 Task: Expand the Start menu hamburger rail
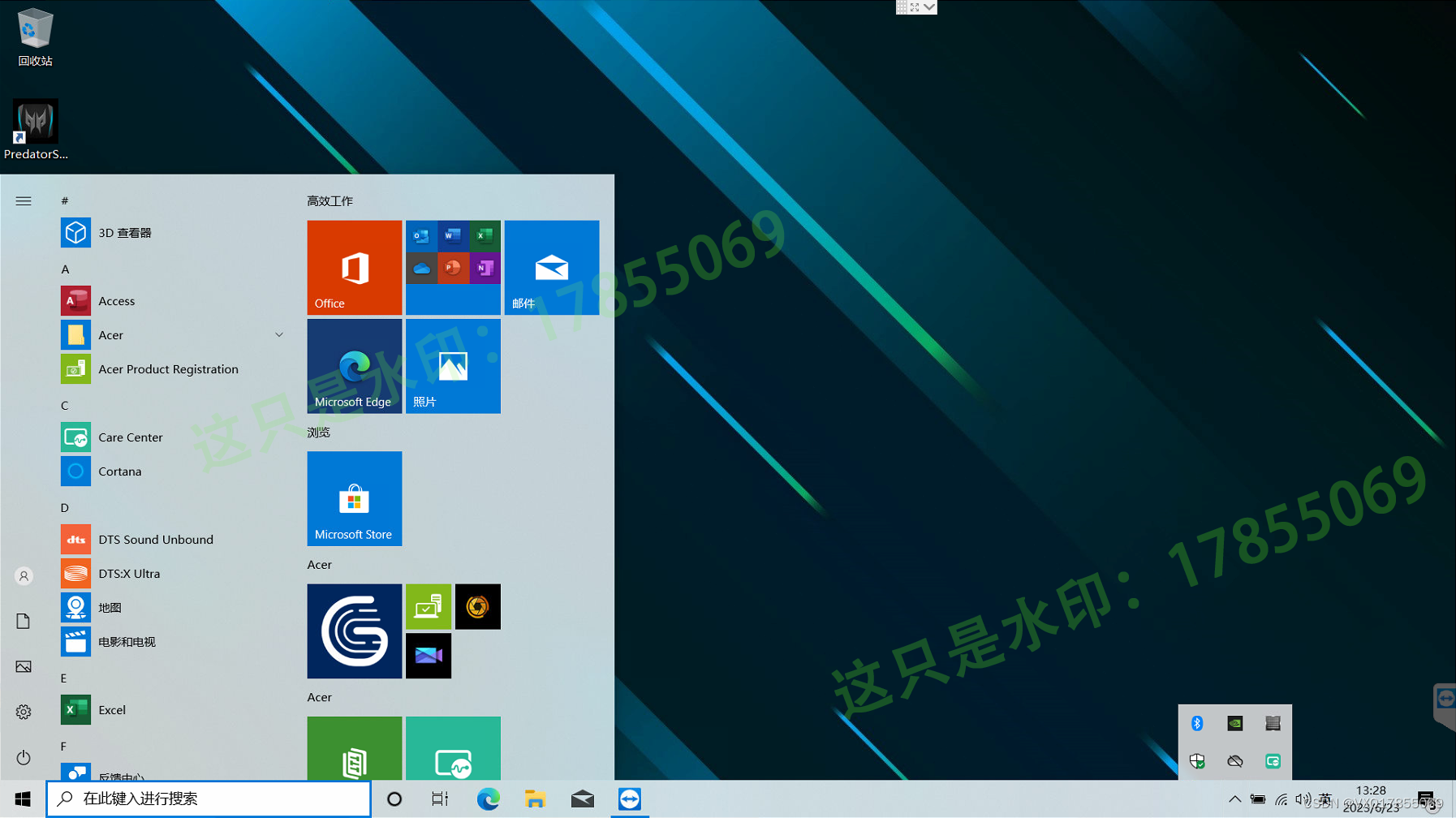tap(24, 201)
